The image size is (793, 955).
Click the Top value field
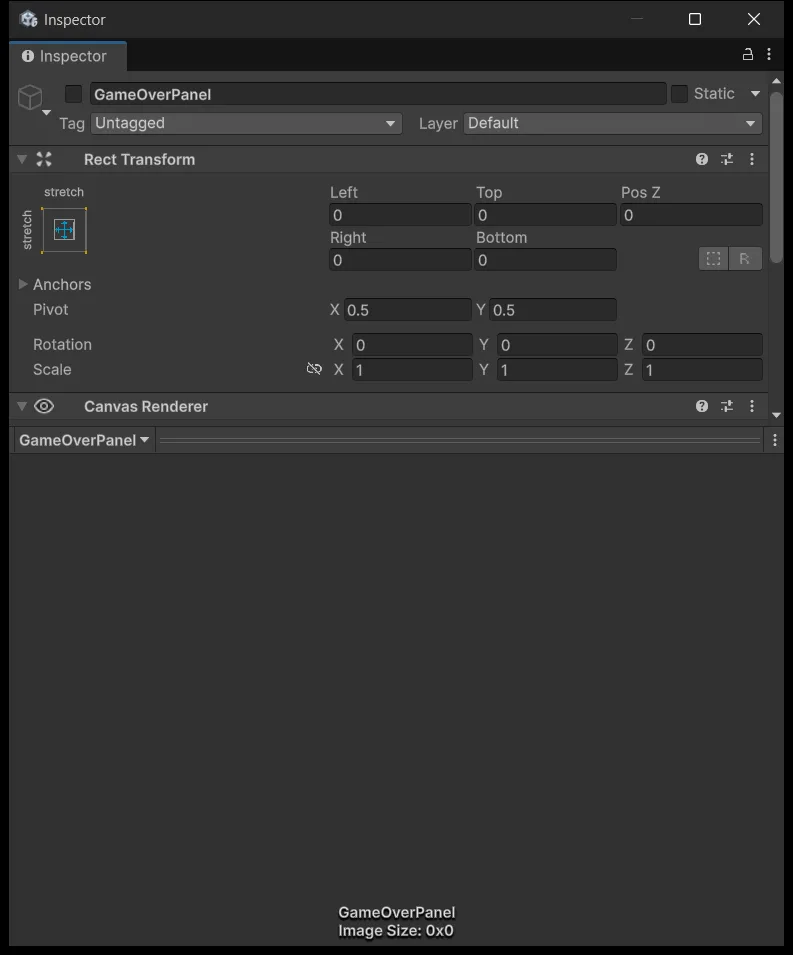pos(545,215)
